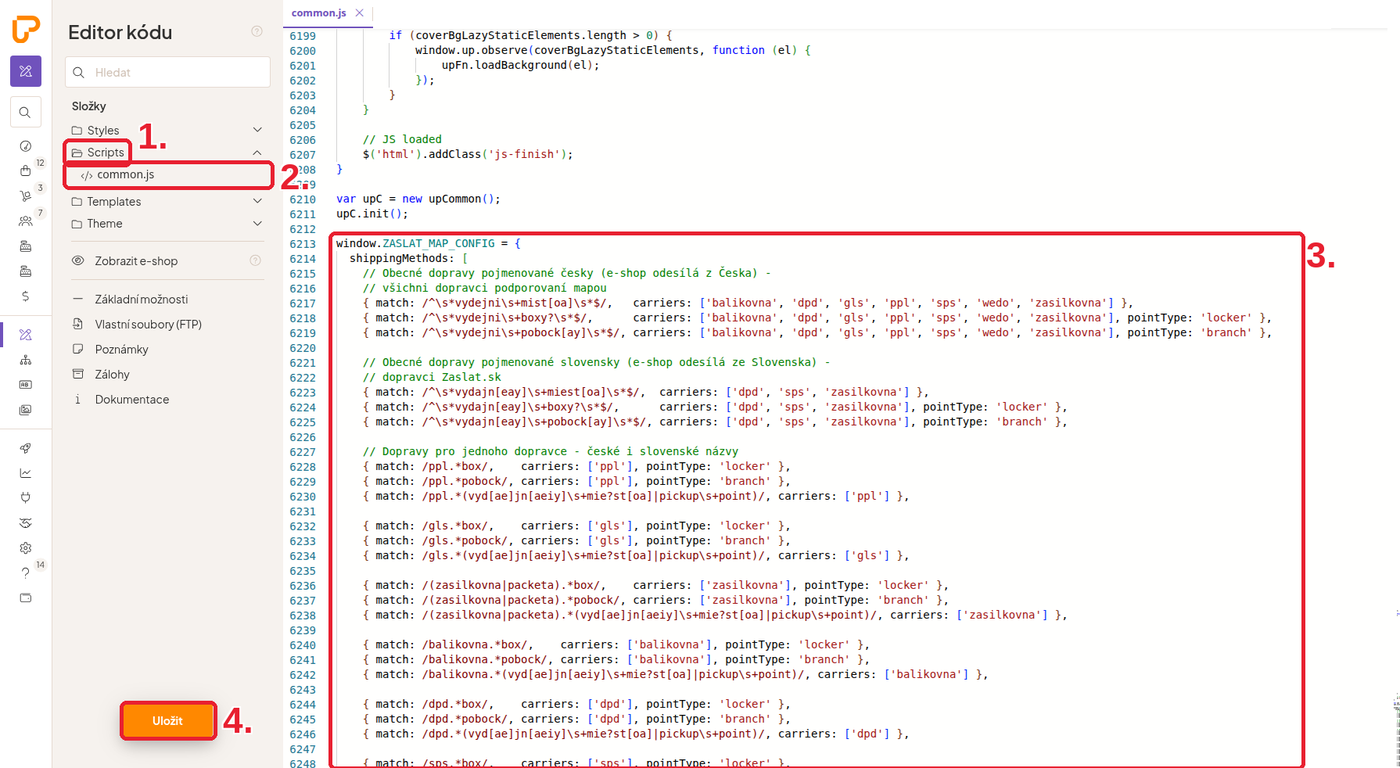This screenshot has width=1400, height=768.
Task: Expand the Templates folder chevron
Action: pyautogui.click(x=257, y=201)
